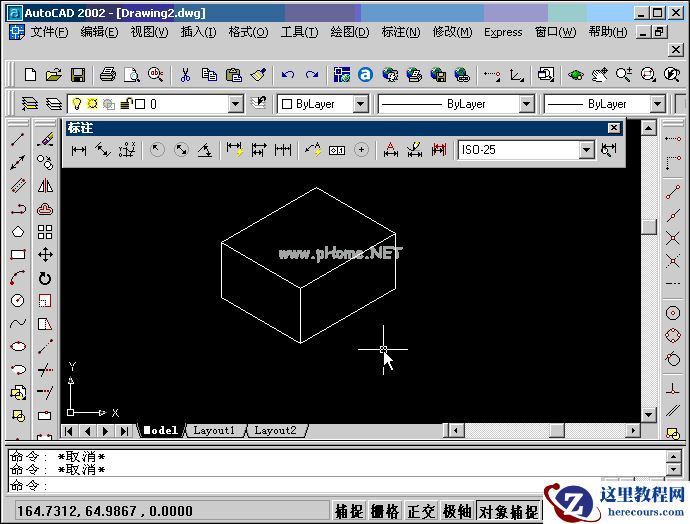Viewport: 690px width, 524px height.
Task: Click the Save floppy disk icon
Action: pos(78,75)
